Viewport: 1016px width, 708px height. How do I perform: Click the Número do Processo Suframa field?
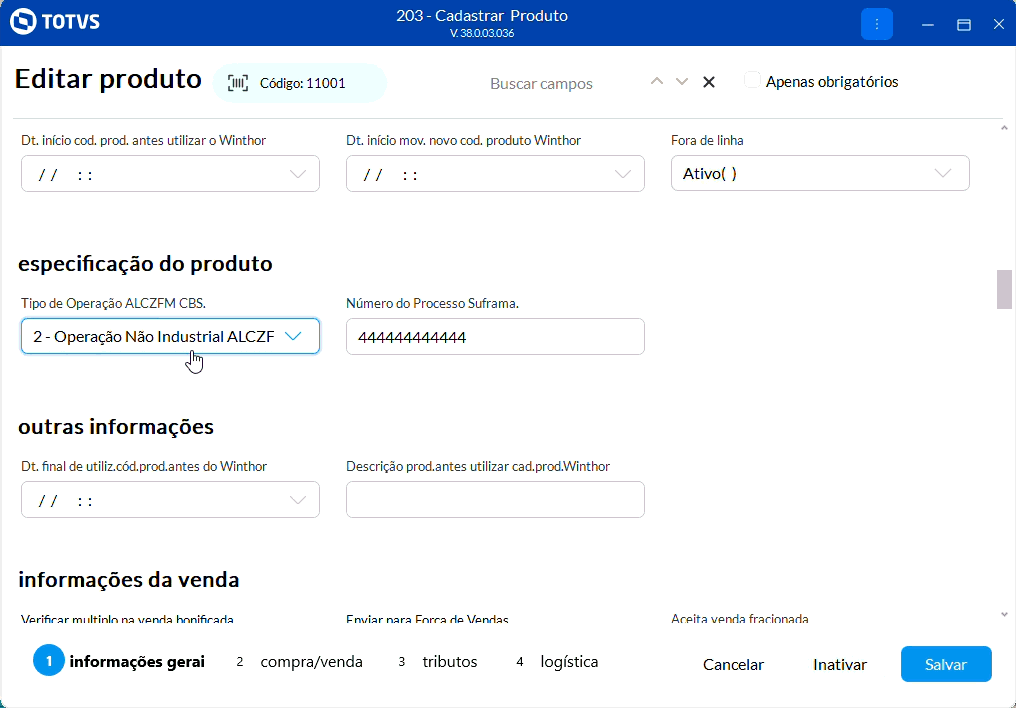coord(495,336)
